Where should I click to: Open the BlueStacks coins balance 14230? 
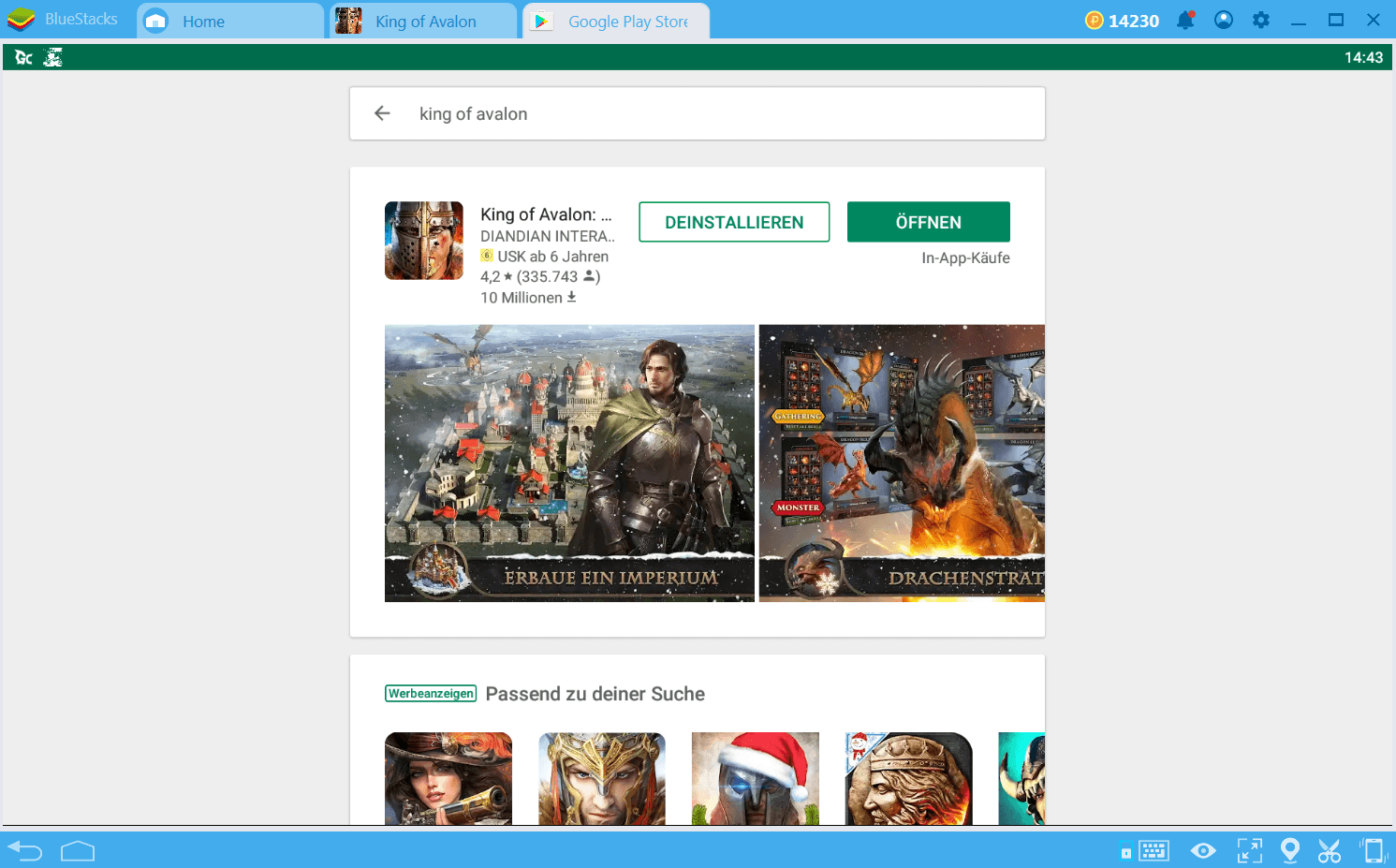tap(1122, 21)
